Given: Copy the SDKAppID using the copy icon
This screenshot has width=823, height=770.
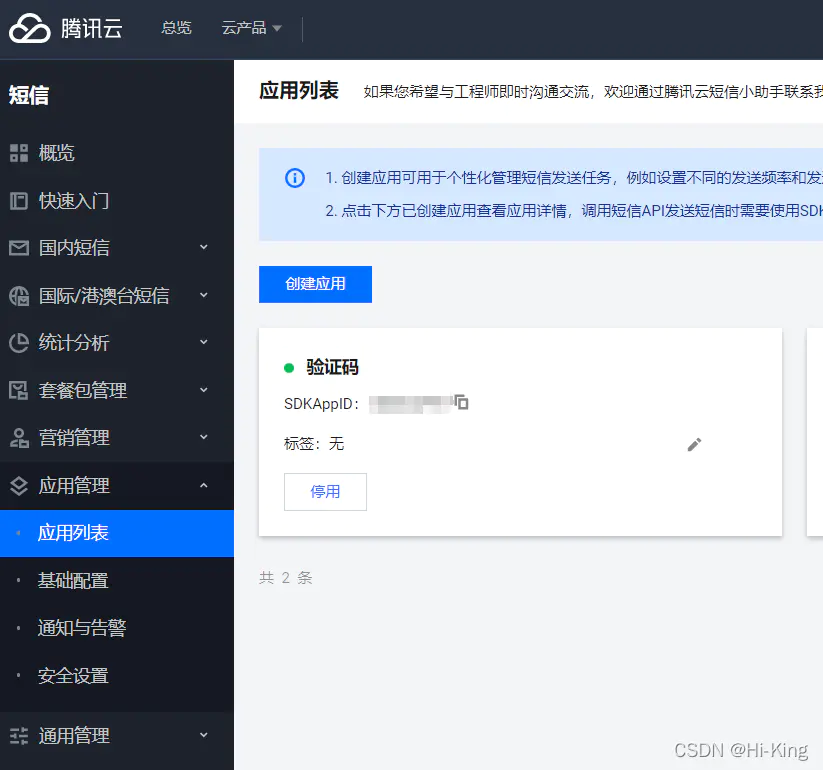Looking at the screenshot, I should coord(462,403).
